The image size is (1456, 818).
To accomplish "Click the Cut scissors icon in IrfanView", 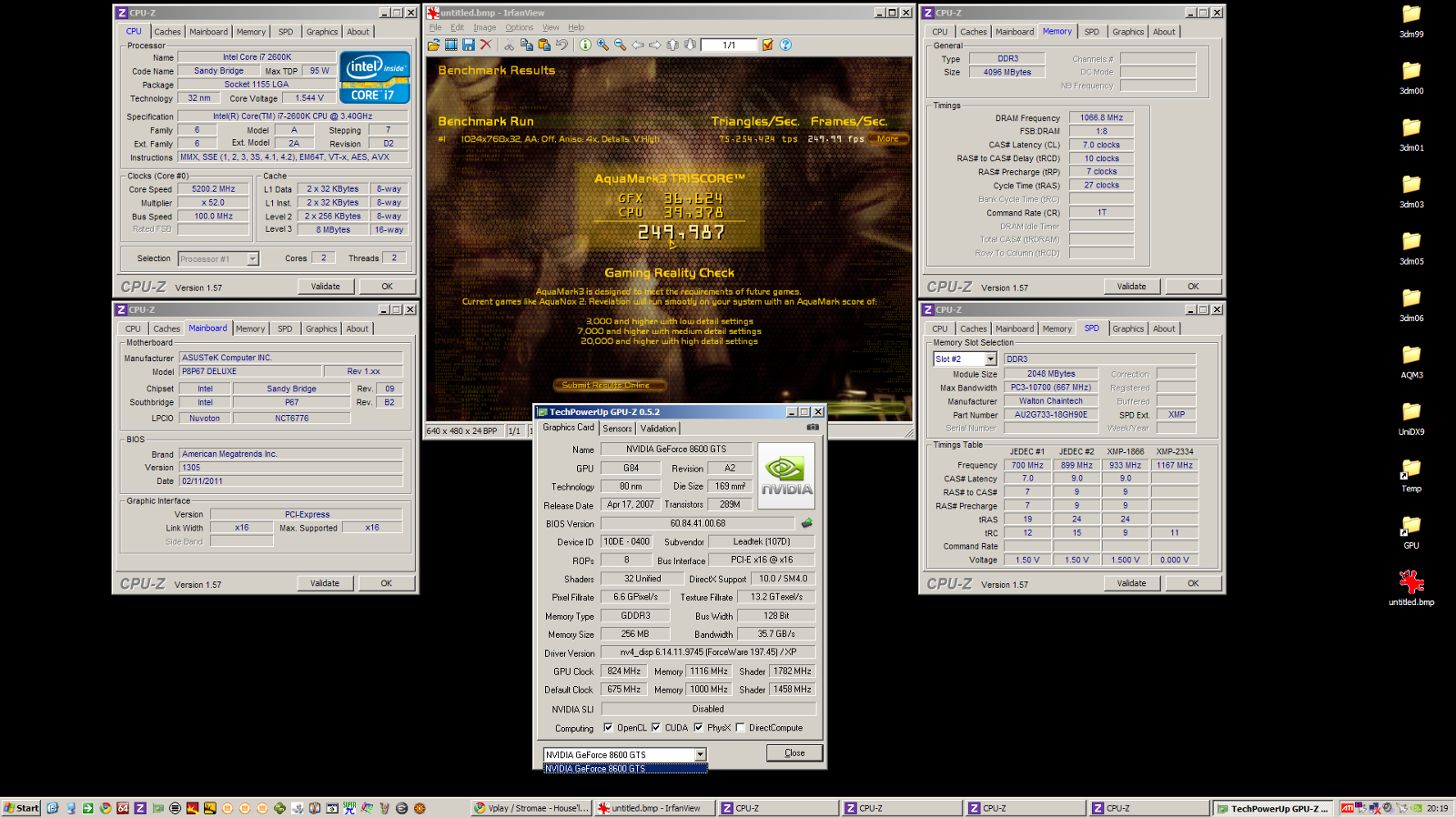I will coord(510,45).
